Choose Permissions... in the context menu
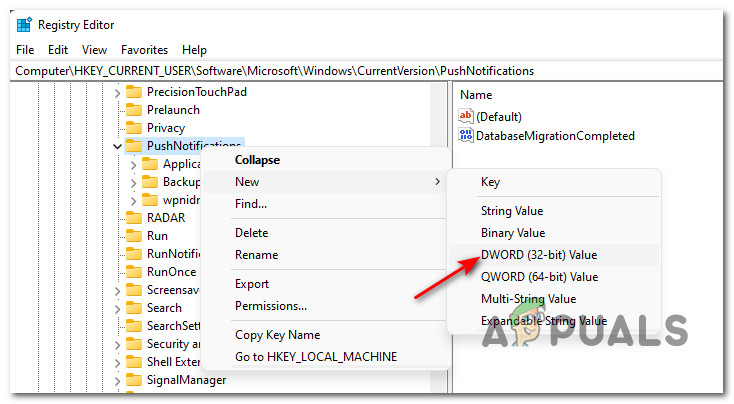The height and width of the screenshot is (404, 734). (324, 306)
